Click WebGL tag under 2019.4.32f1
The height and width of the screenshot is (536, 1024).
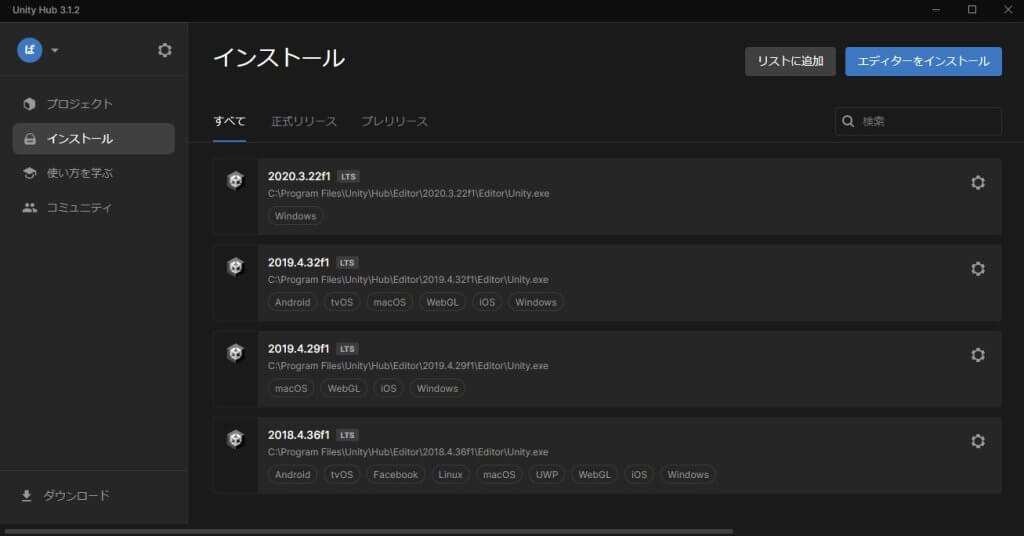[442, 302]
